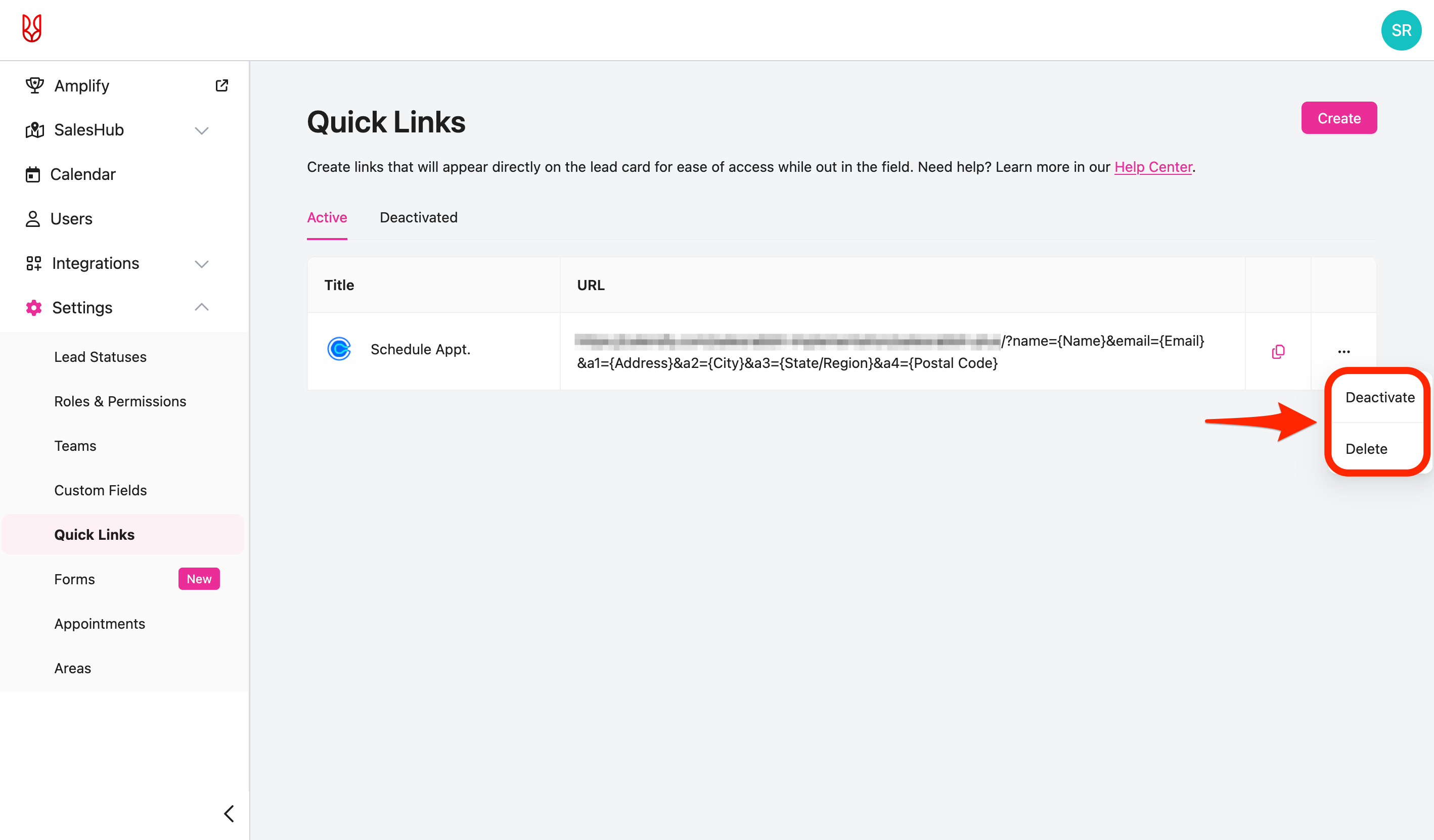Expand the SalesHub submenu chevron
This screenshot has height=840, width=1434.
(201, 130)
